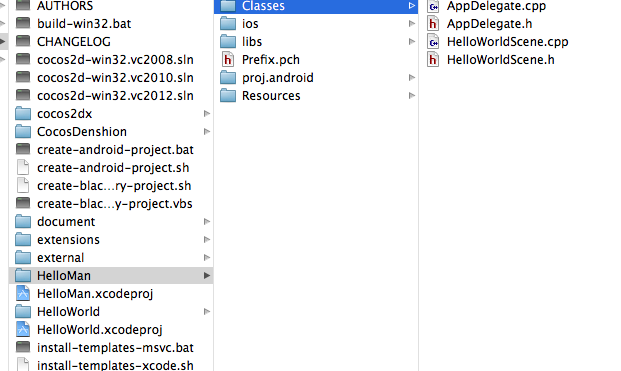Image resolution: width=621 pixels, height=371 pixels.
Task: Expand the external folder arrow
Action: 207,257
